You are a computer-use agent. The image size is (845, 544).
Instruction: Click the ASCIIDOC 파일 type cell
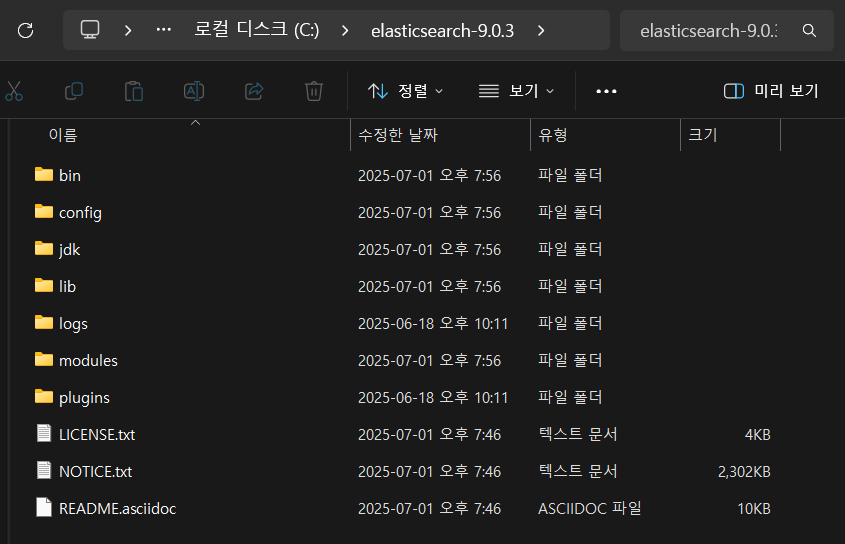tap(590, 508)
